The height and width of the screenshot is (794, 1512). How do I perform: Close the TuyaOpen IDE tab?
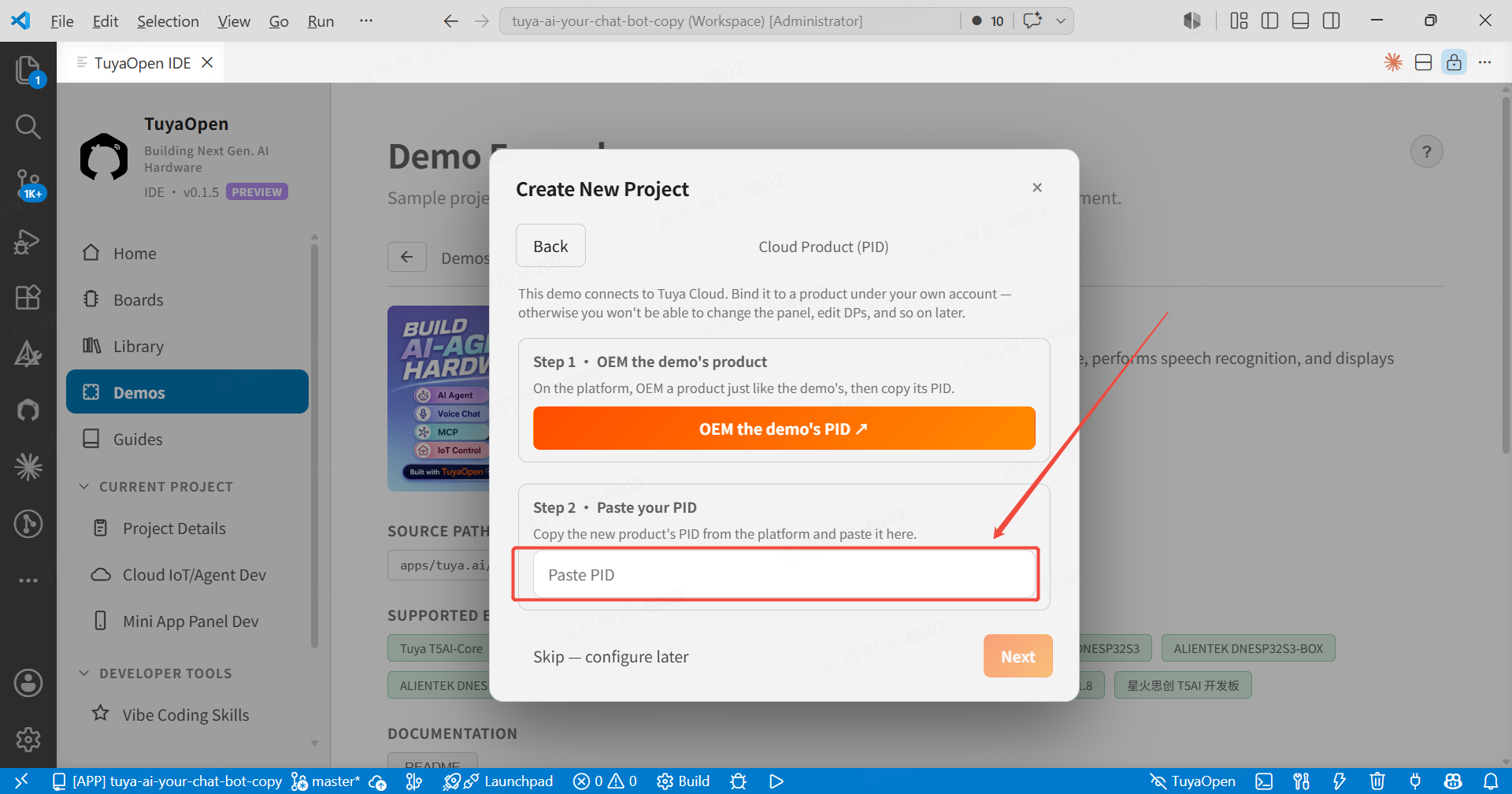[x=207, y=62]
